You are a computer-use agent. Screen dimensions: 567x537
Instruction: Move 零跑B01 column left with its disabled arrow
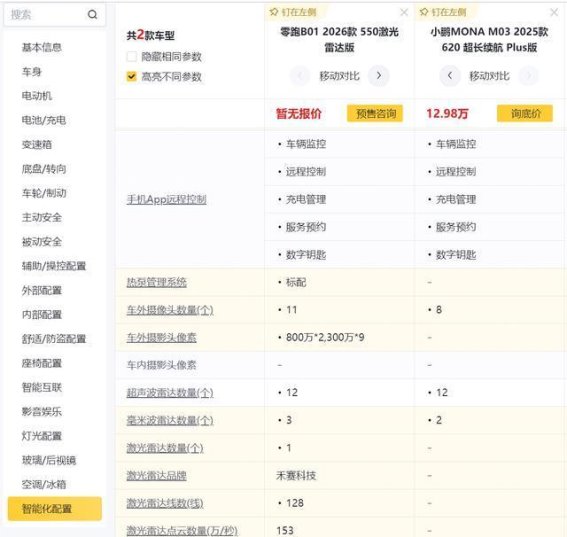300,76
